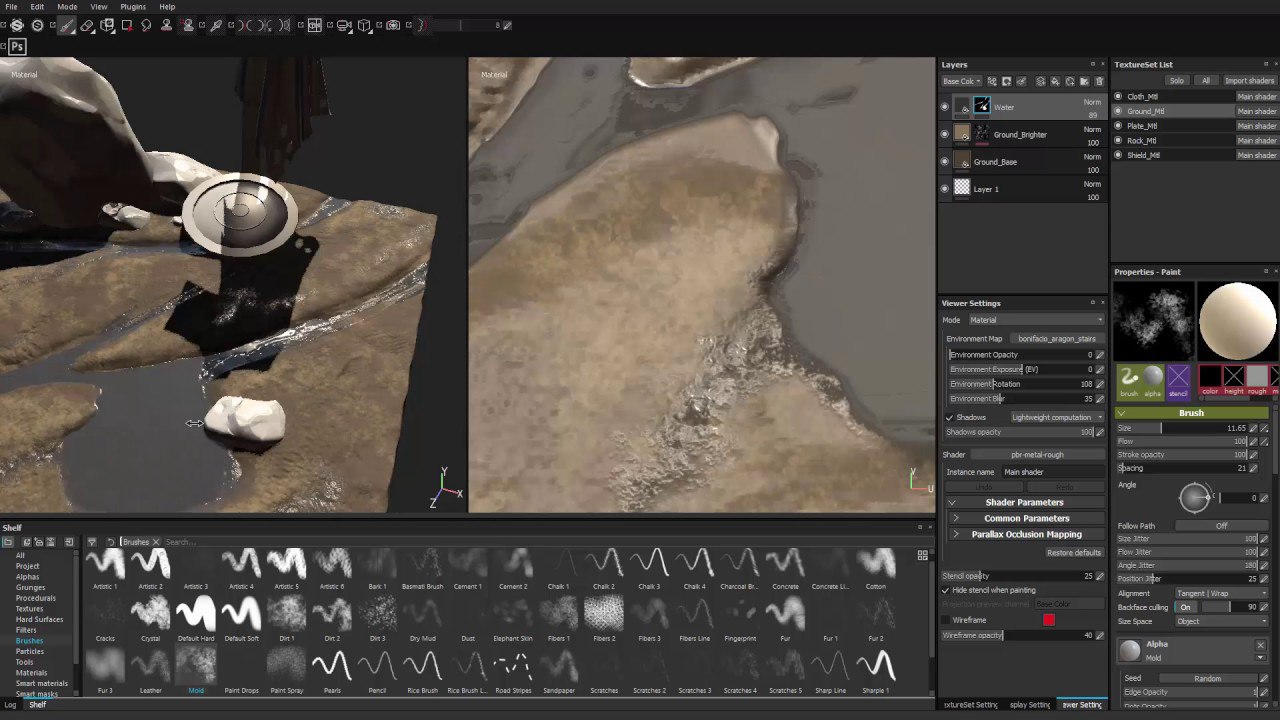Open the Base Color channel dropdown

point(962,81)
